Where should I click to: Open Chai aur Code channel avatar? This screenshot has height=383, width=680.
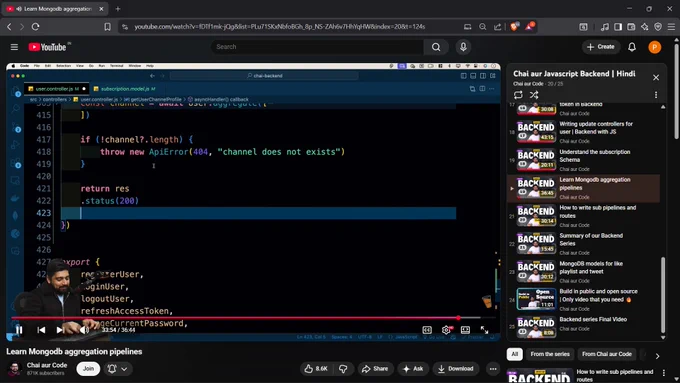pos(14,369)
